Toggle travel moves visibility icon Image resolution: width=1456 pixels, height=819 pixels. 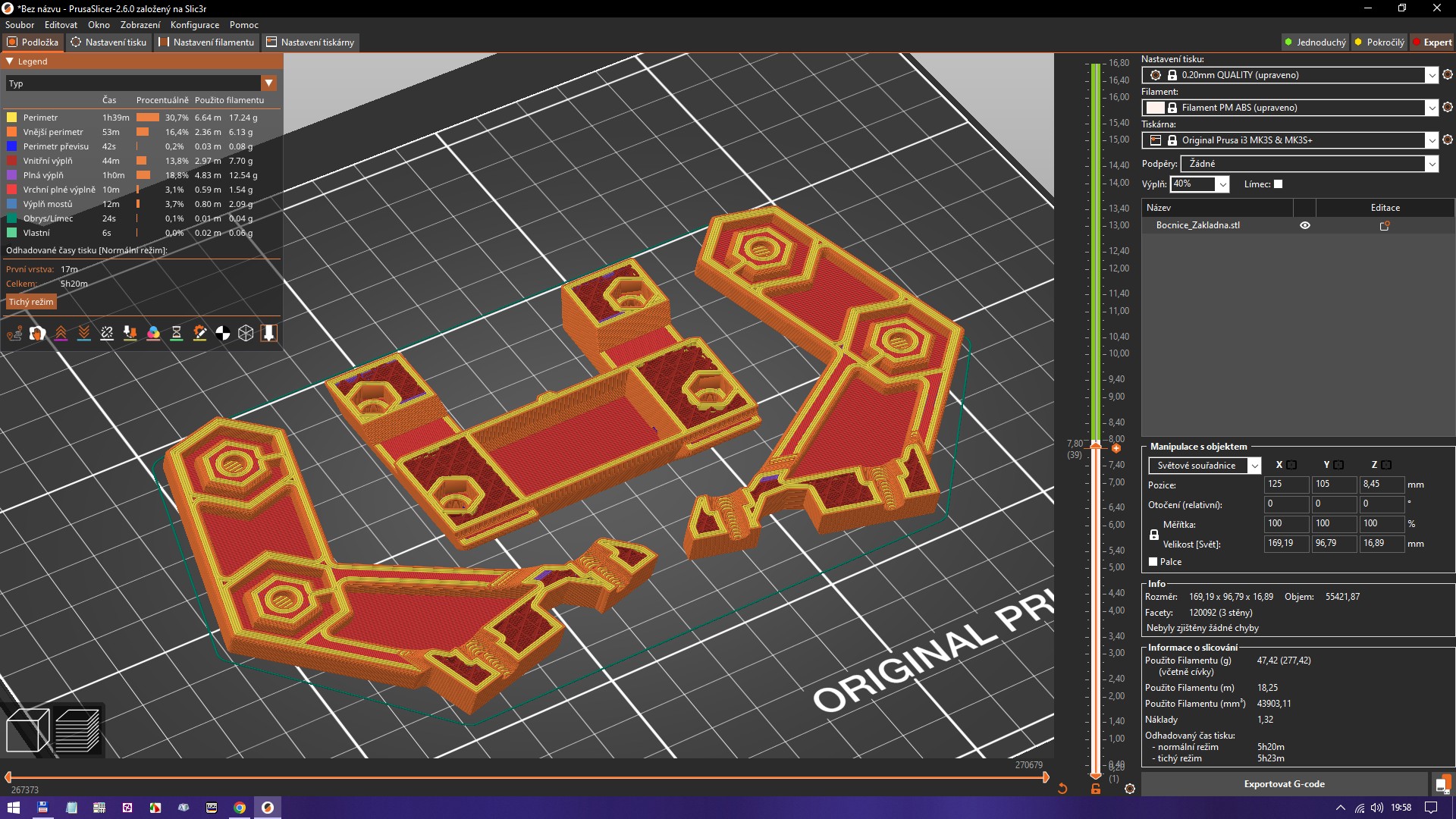(x=14, y=333)
